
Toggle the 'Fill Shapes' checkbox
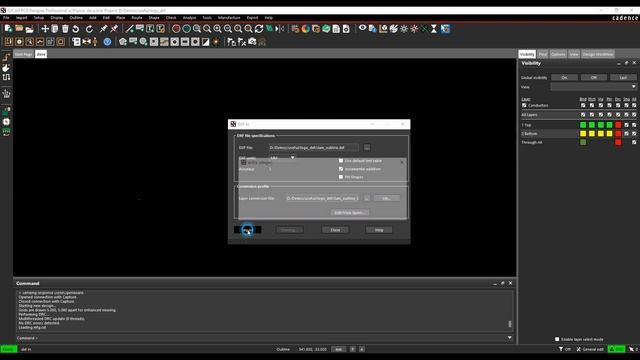(x=341, y=177)
